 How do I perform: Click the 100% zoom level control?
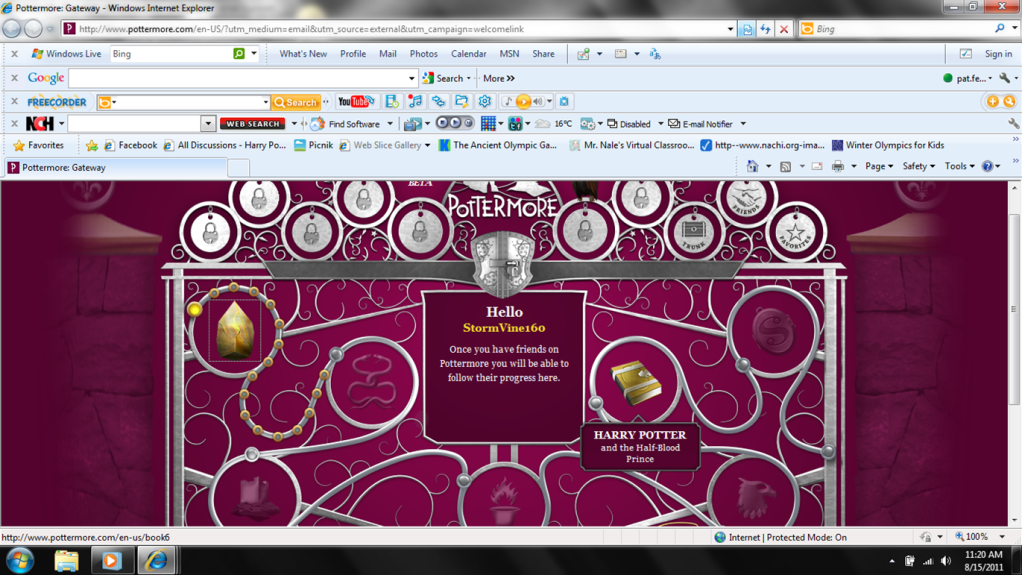(976, 537)
